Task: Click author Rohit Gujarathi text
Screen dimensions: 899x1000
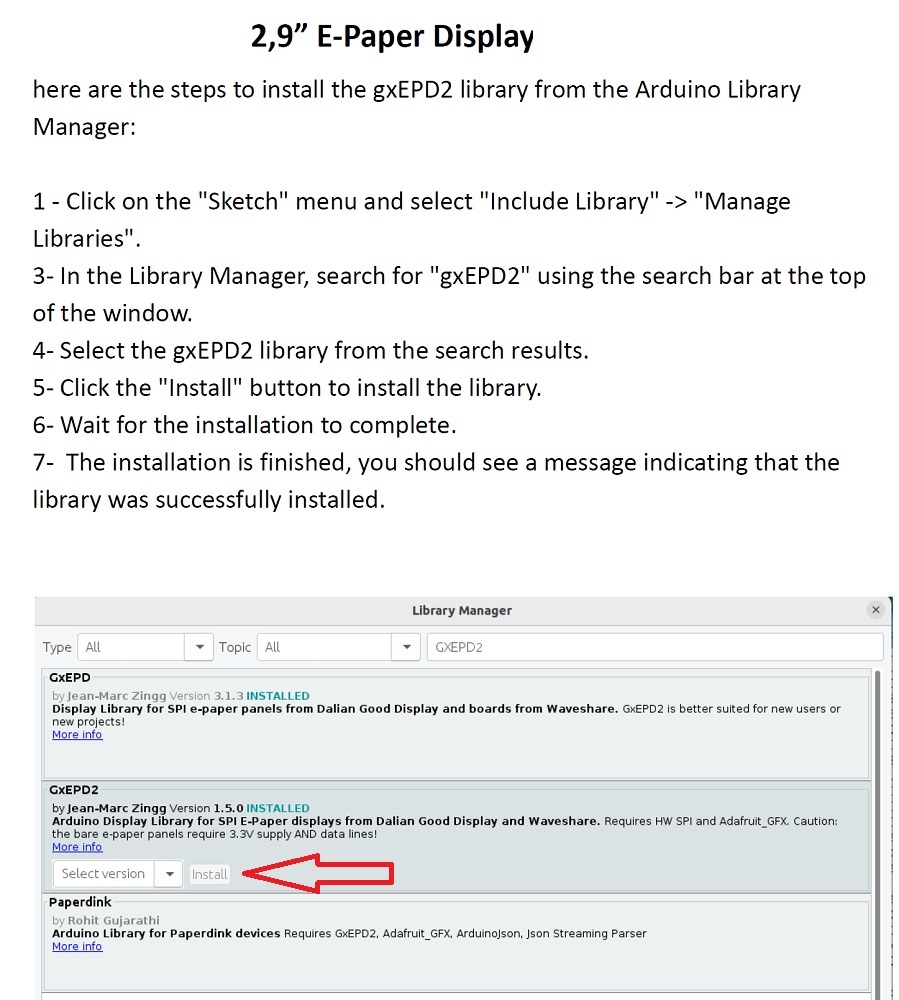Action: pos(113,920)
